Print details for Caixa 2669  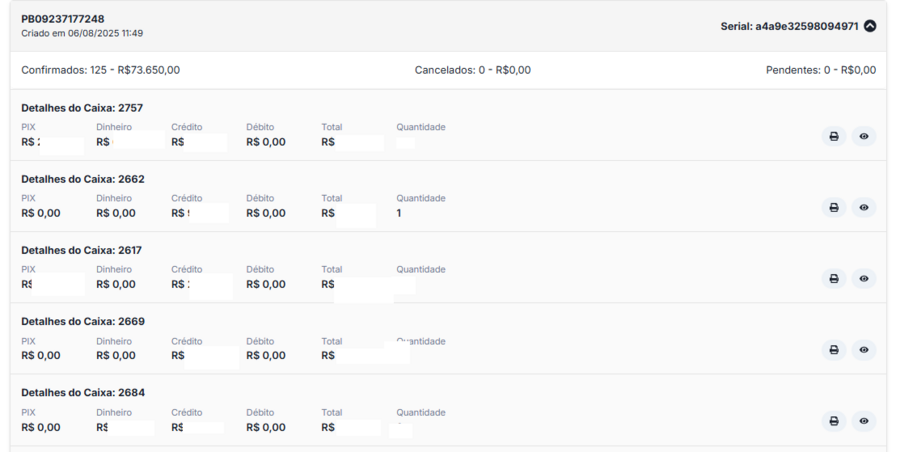click(834, 350)
